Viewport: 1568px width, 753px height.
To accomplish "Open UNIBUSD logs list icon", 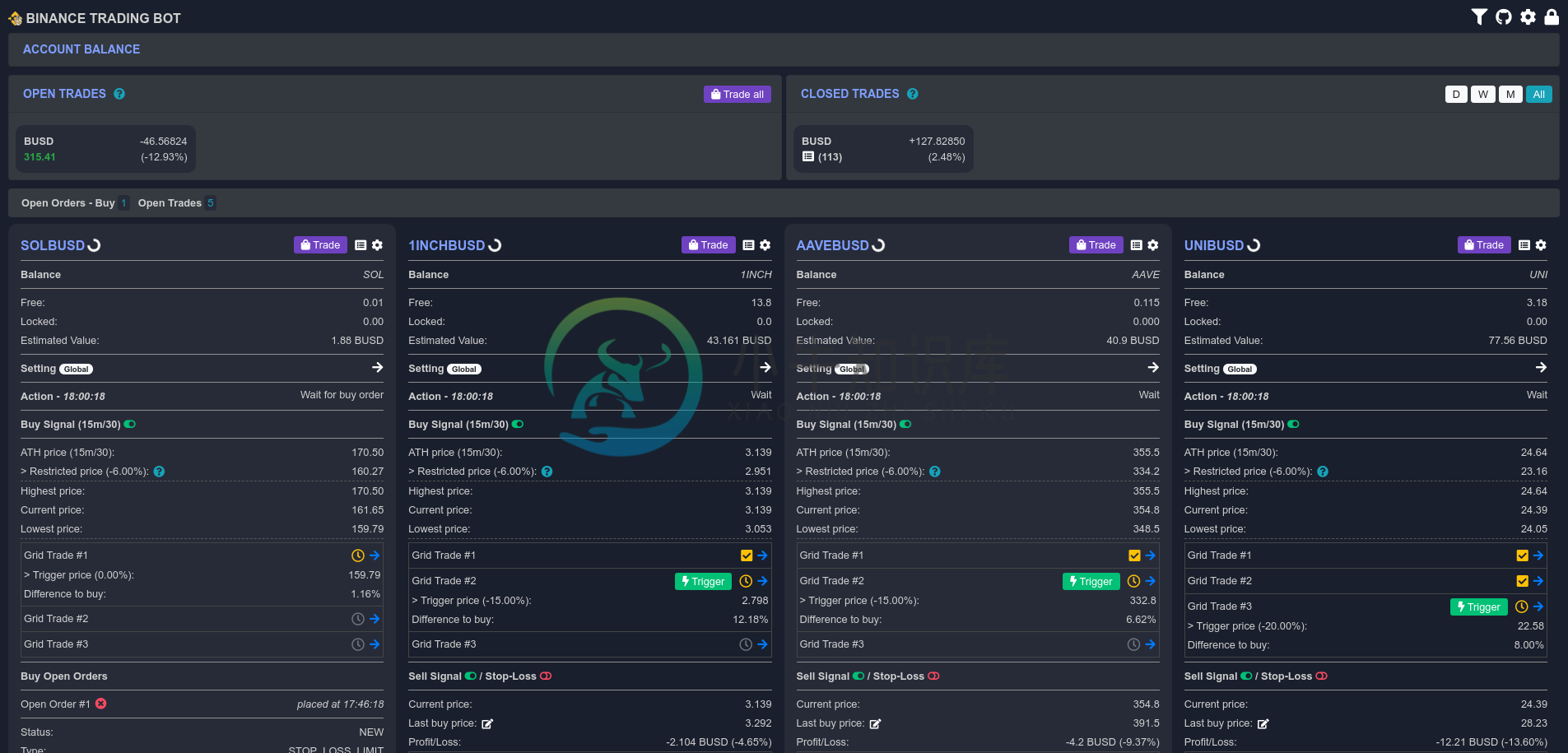I will click(x=1524, y=245).
